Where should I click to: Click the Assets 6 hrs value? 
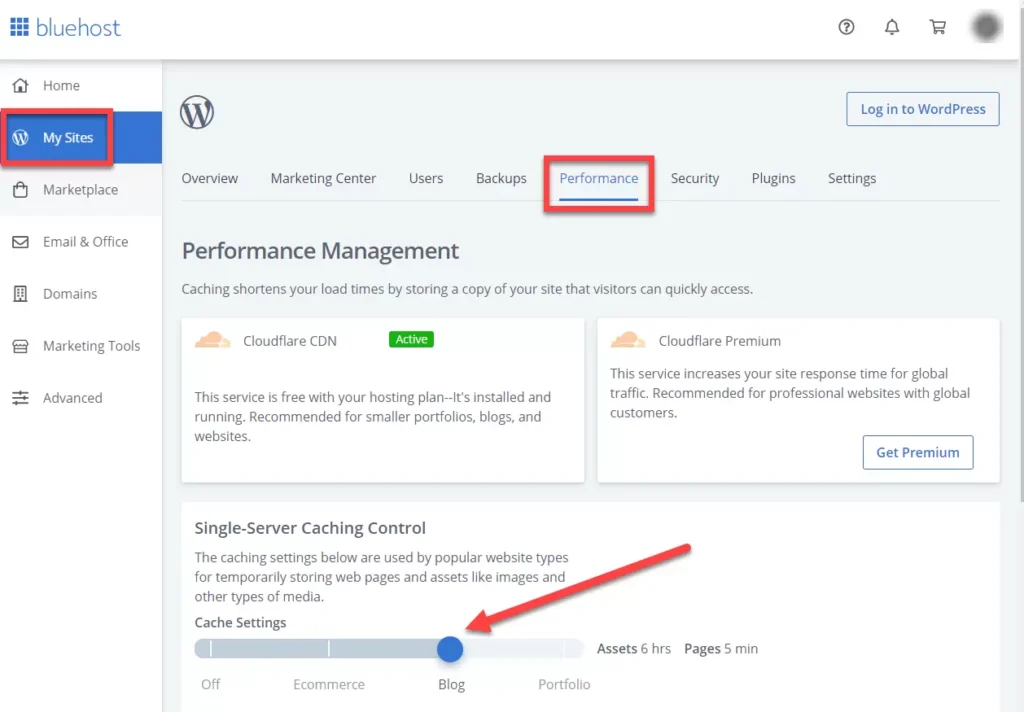[633, 649]
